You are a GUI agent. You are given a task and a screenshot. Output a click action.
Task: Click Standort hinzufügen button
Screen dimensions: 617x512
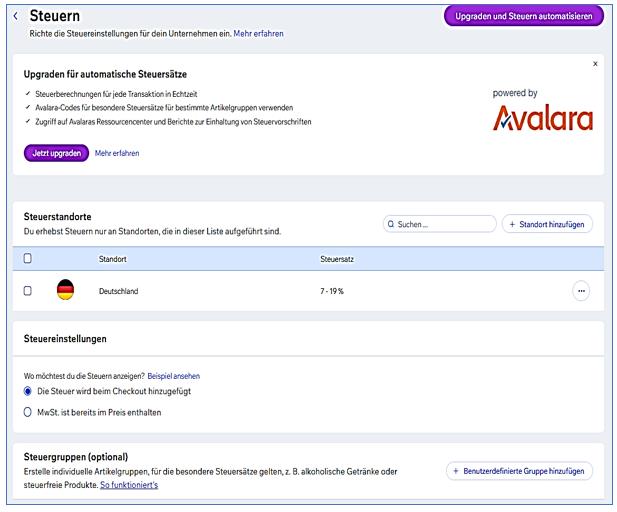pyautogui.click(x=547, y=224)
